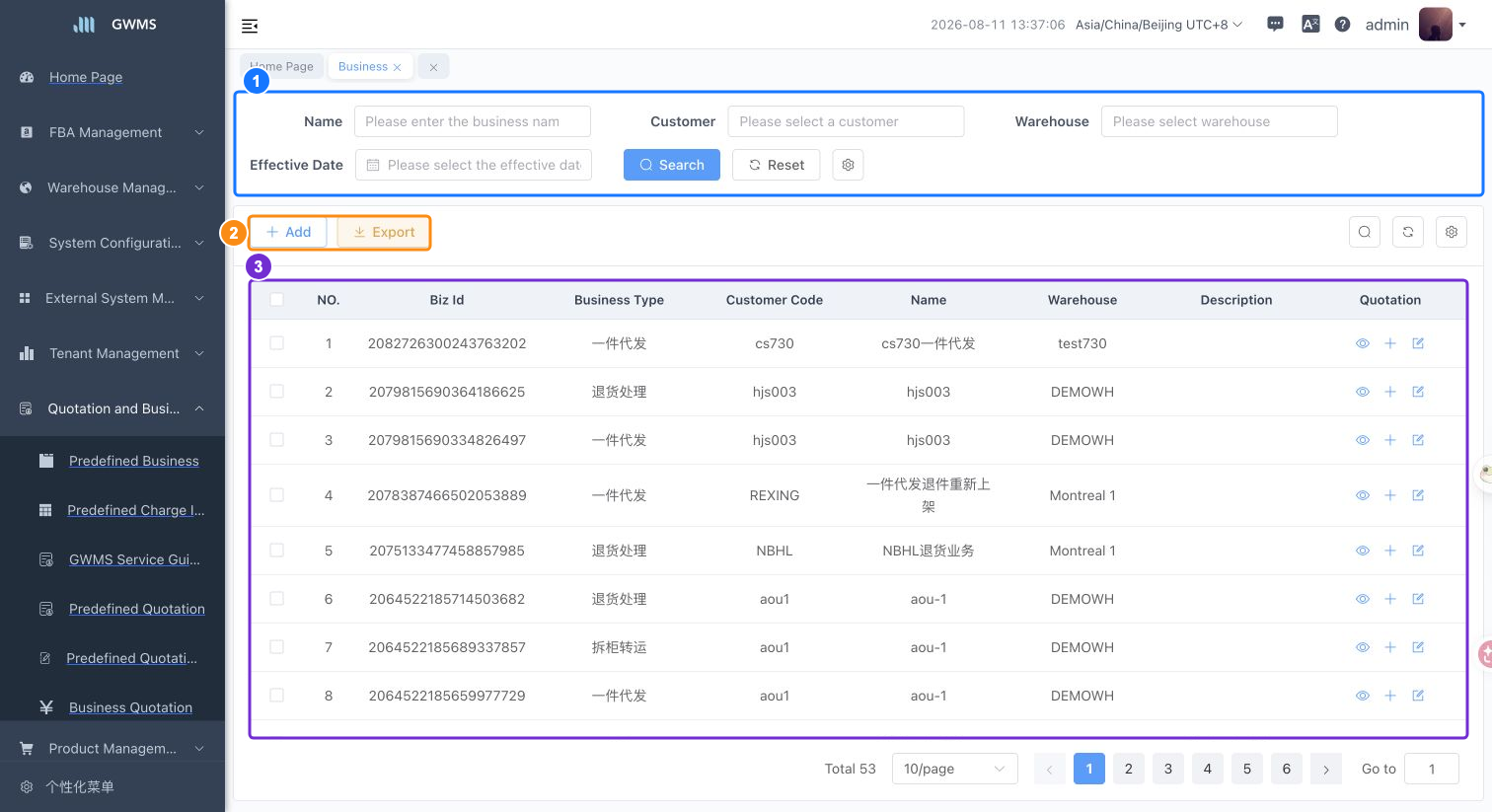Open Predefined Business in sidebar
This screenshot has height=812, width=1492.
(x=134, y=461)
